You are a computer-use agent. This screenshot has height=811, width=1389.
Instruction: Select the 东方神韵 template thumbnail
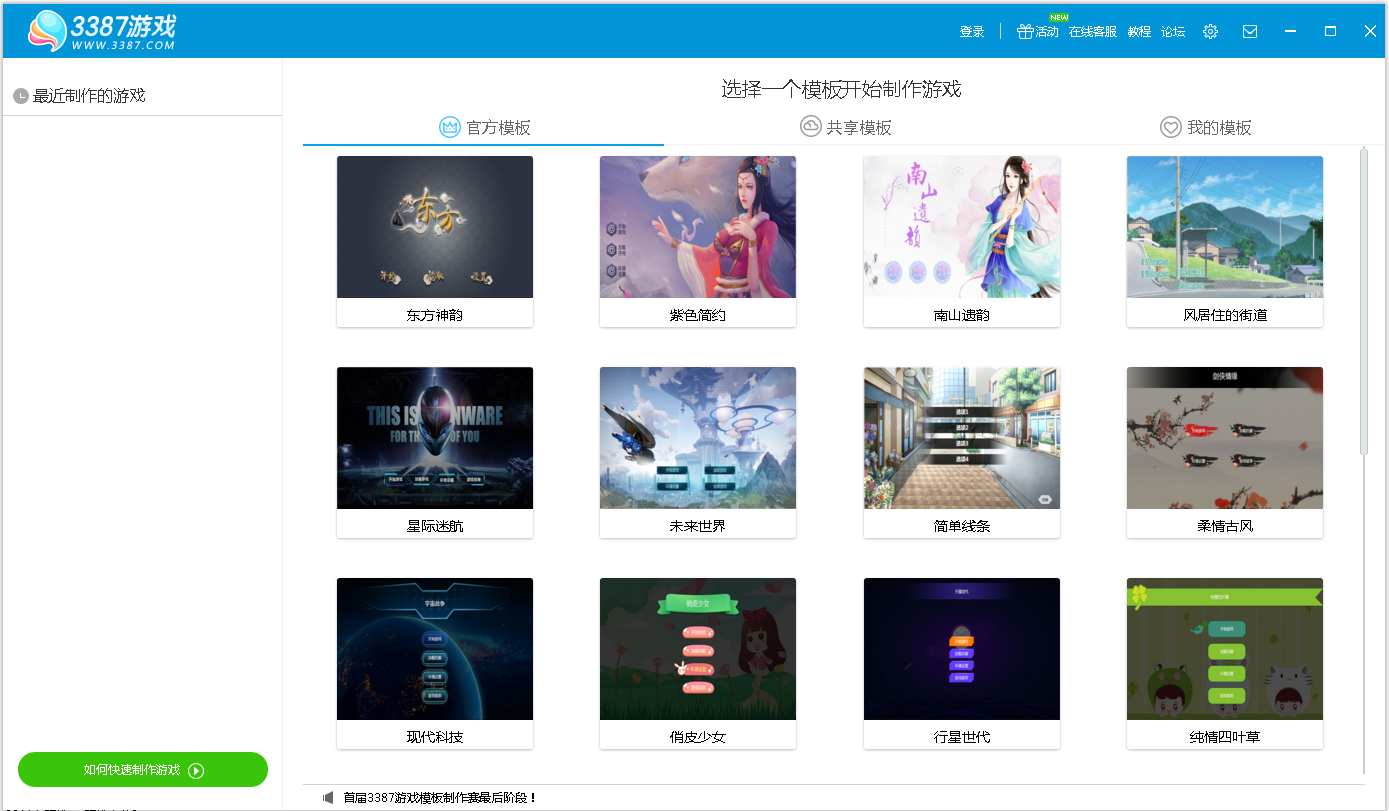pyautogui.click(x=435, y=227)
